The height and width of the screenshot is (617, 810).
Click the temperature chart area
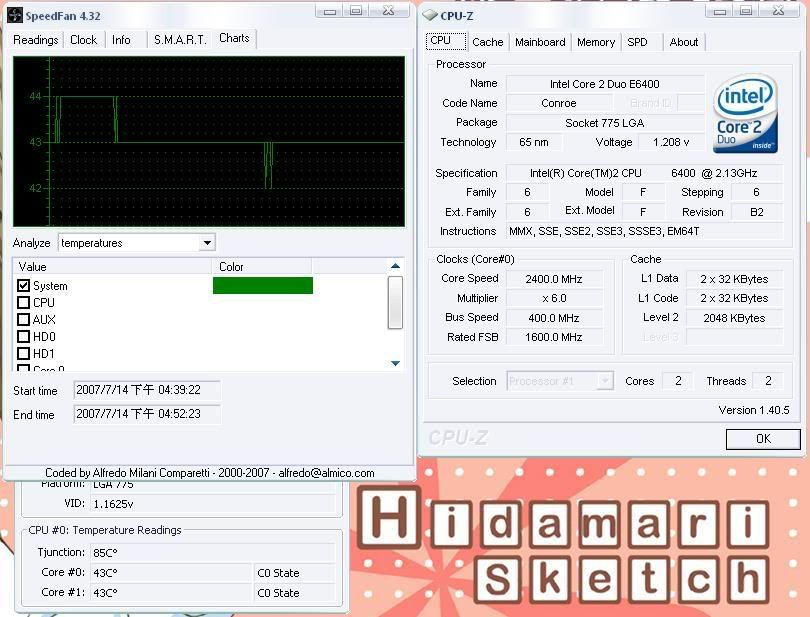209,141
